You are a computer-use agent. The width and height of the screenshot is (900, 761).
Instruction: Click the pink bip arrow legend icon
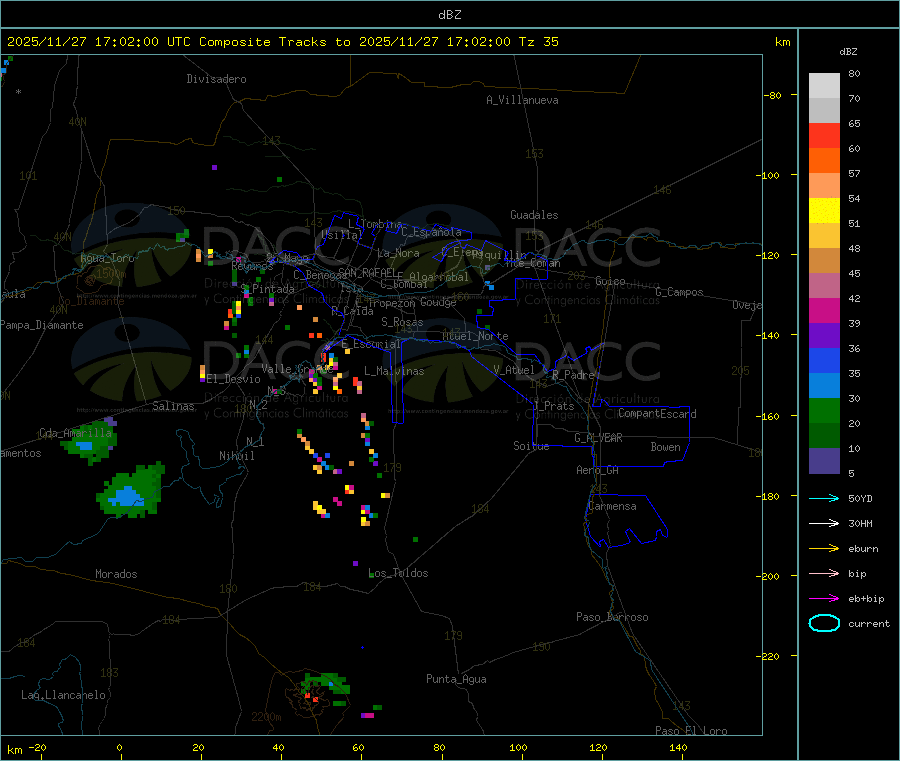tap(824, 573)
